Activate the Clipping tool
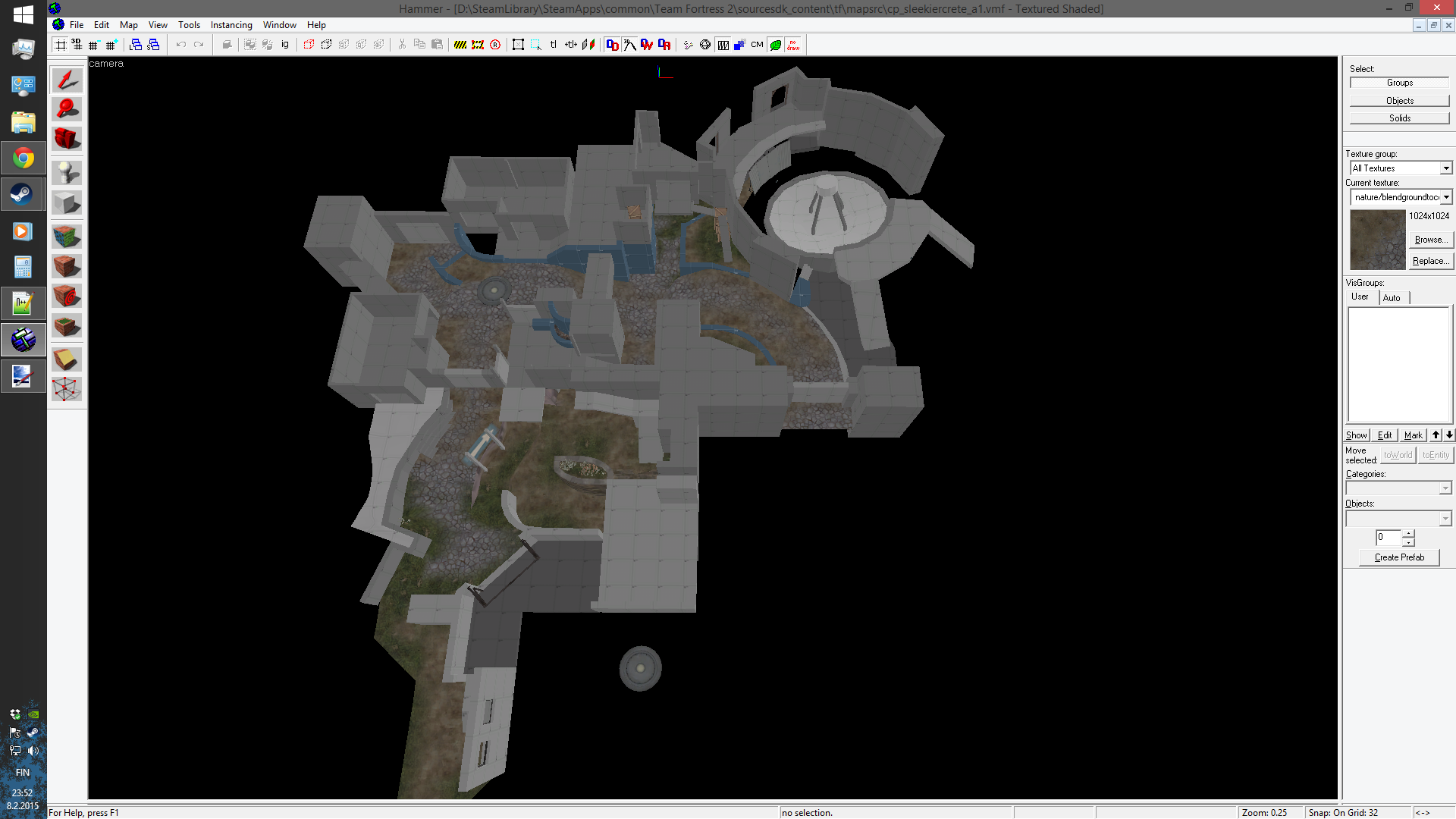The height and width of the screenshot is (819, 1456). tap(67, 359)
